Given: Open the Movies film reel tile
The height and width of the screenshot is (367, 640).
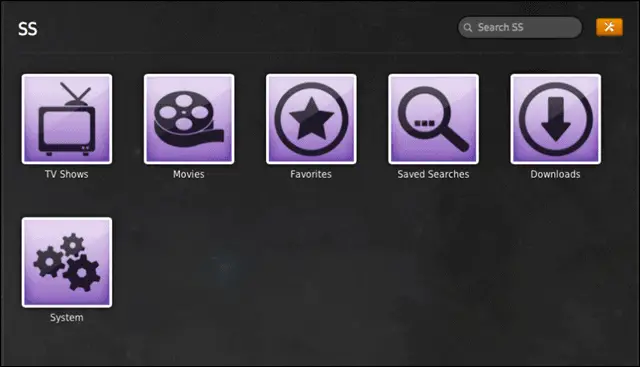Looking at the screenshot, I should [x=189, y=119].
